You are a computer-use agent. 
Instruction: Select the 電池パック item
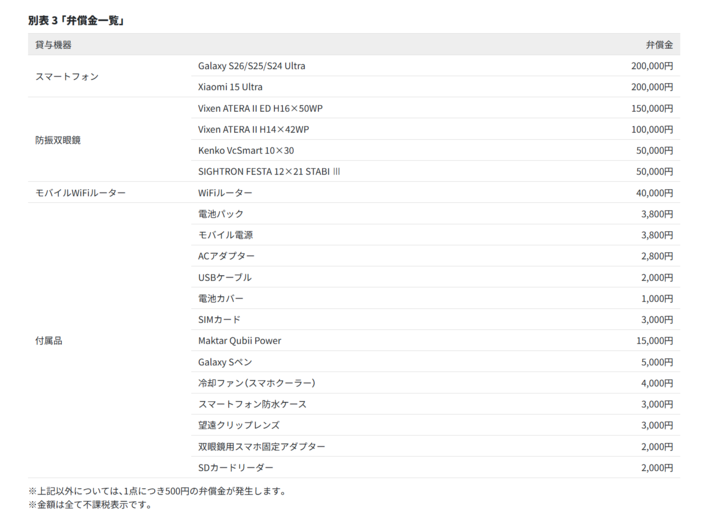click(x=220, y=214)
